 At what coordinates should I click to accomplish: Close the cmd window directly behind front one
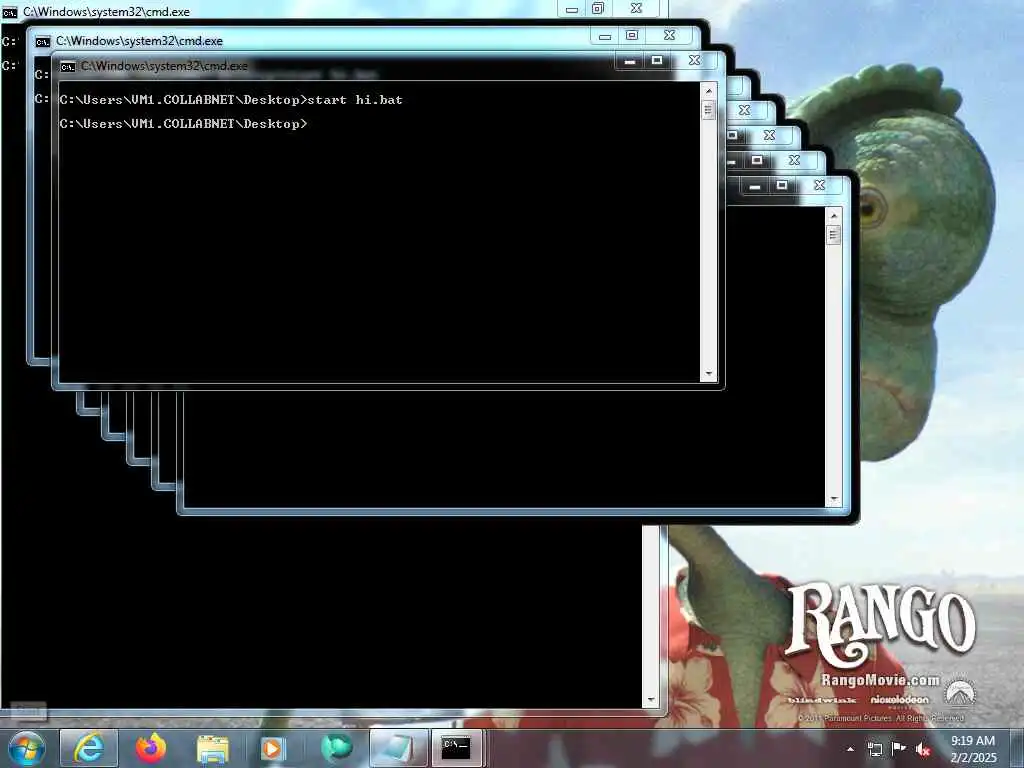669,35
